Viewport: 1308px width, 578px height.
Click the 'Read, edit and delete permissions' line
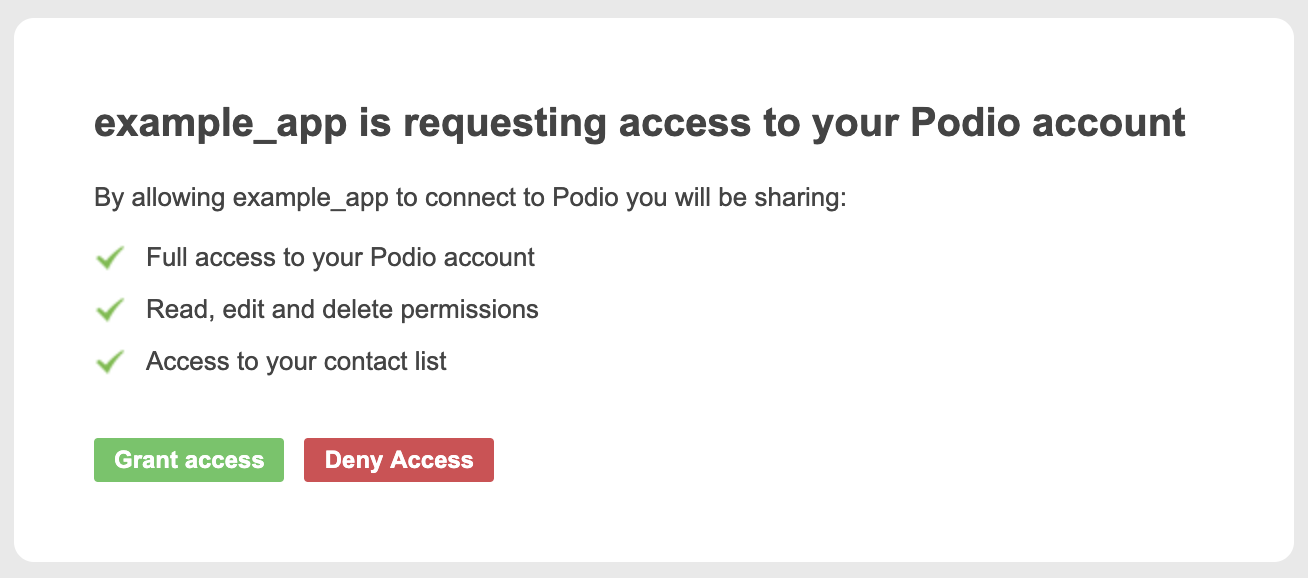click(x=342, y=310)
